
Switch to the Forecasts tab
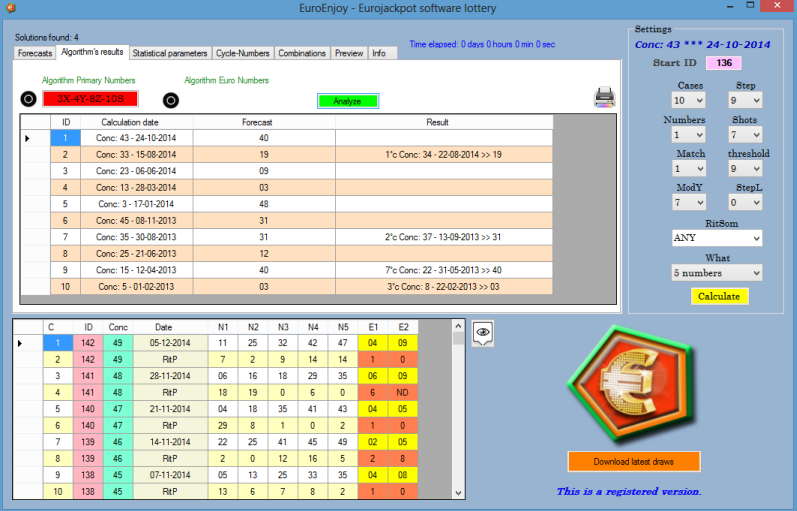tap(35, 53)
